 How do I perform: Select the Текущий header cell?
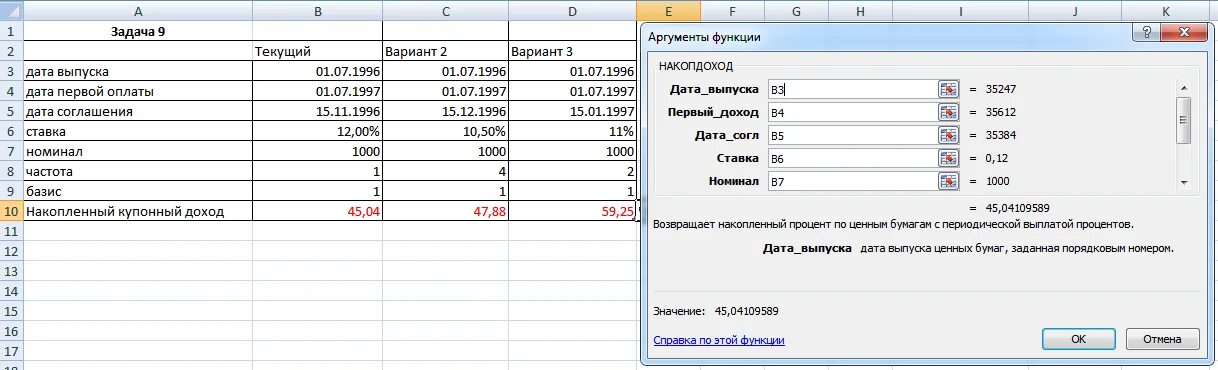(317, 51)
